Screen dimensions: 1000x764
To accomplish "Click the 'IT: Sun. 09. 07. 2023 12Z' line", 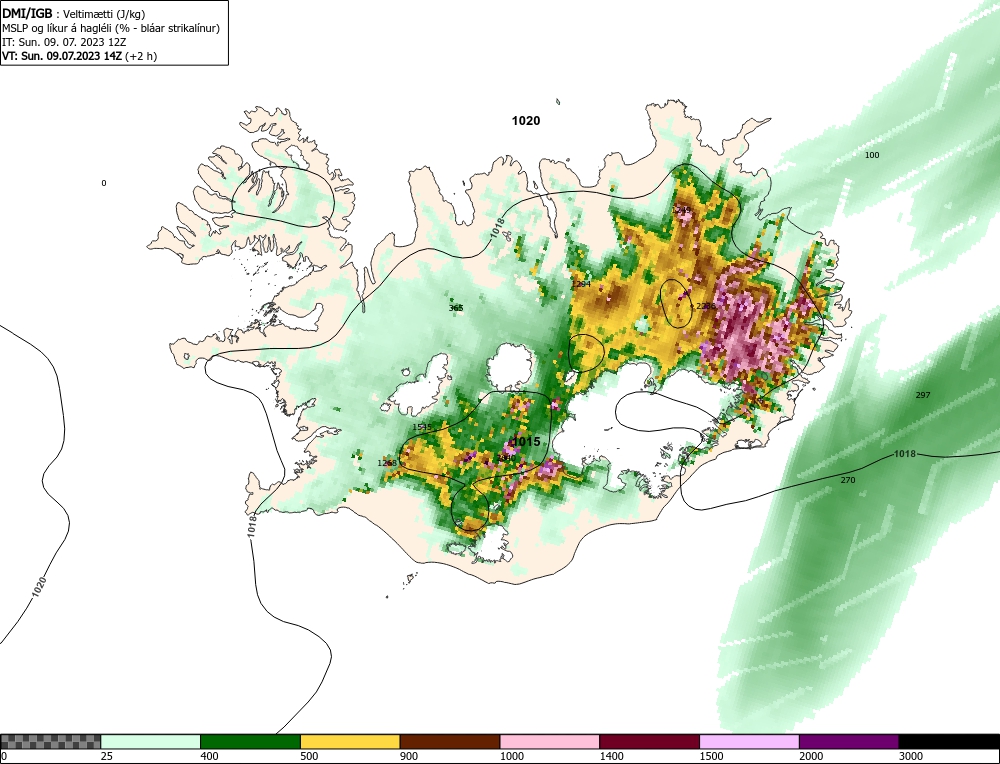I will [64, 42].
